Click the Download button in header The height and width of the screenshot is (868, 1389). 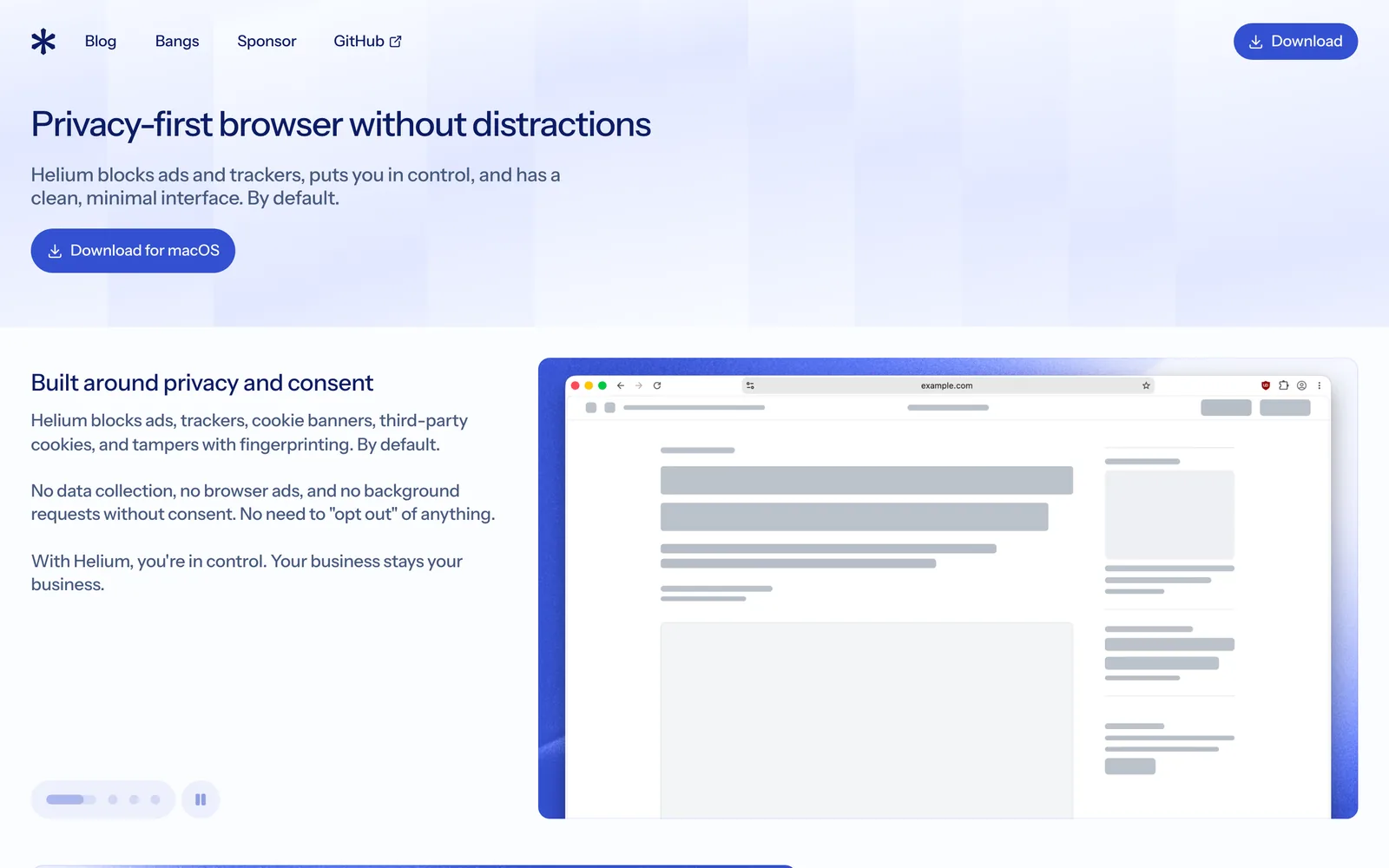[1295, 42]
